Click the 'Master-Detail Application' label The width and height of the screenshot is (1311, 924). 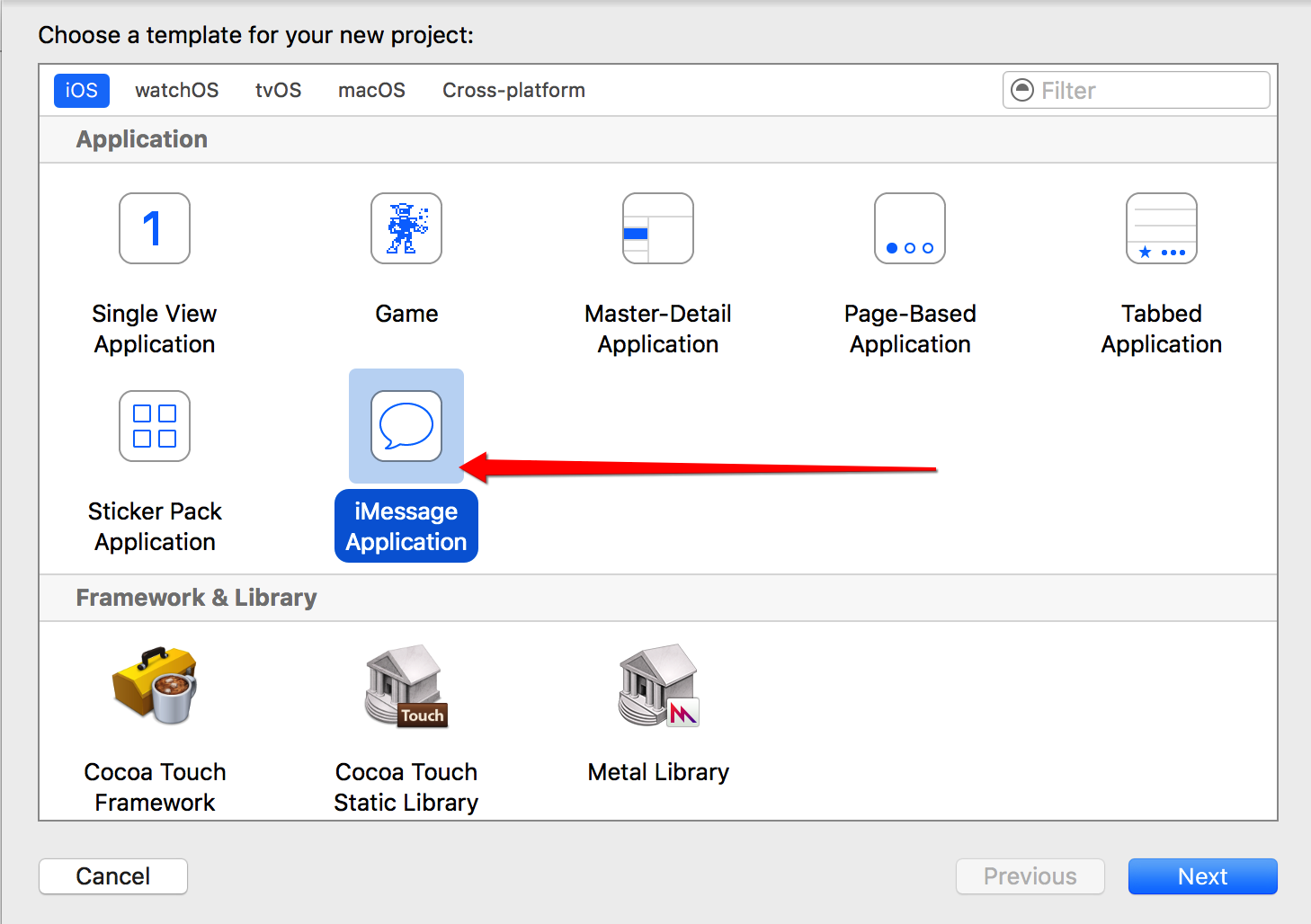tap(658, 329)
